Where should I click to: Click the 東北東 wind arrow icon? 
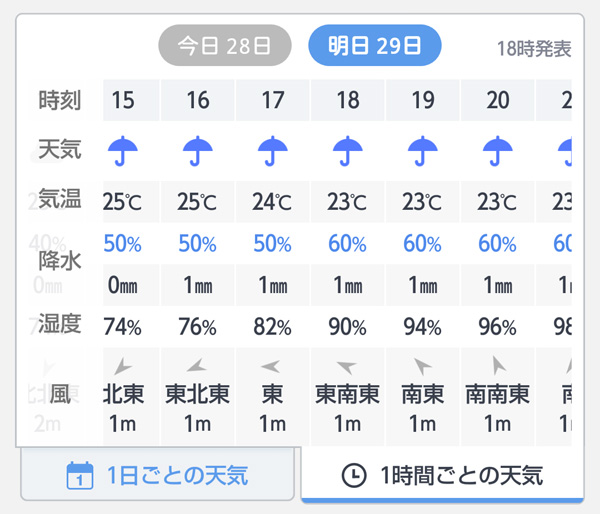[x=198, y=366]
